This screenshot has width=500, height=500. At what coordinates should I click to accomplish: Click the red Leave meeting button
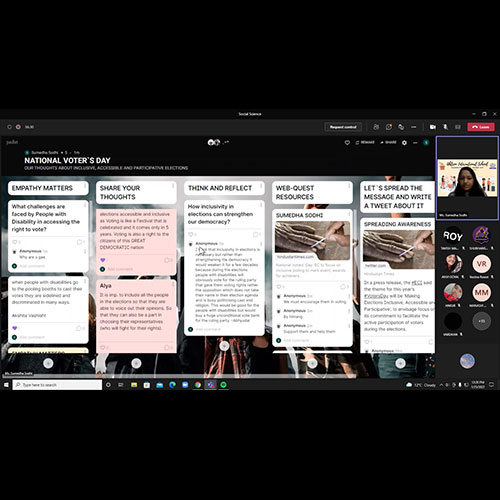481,127
